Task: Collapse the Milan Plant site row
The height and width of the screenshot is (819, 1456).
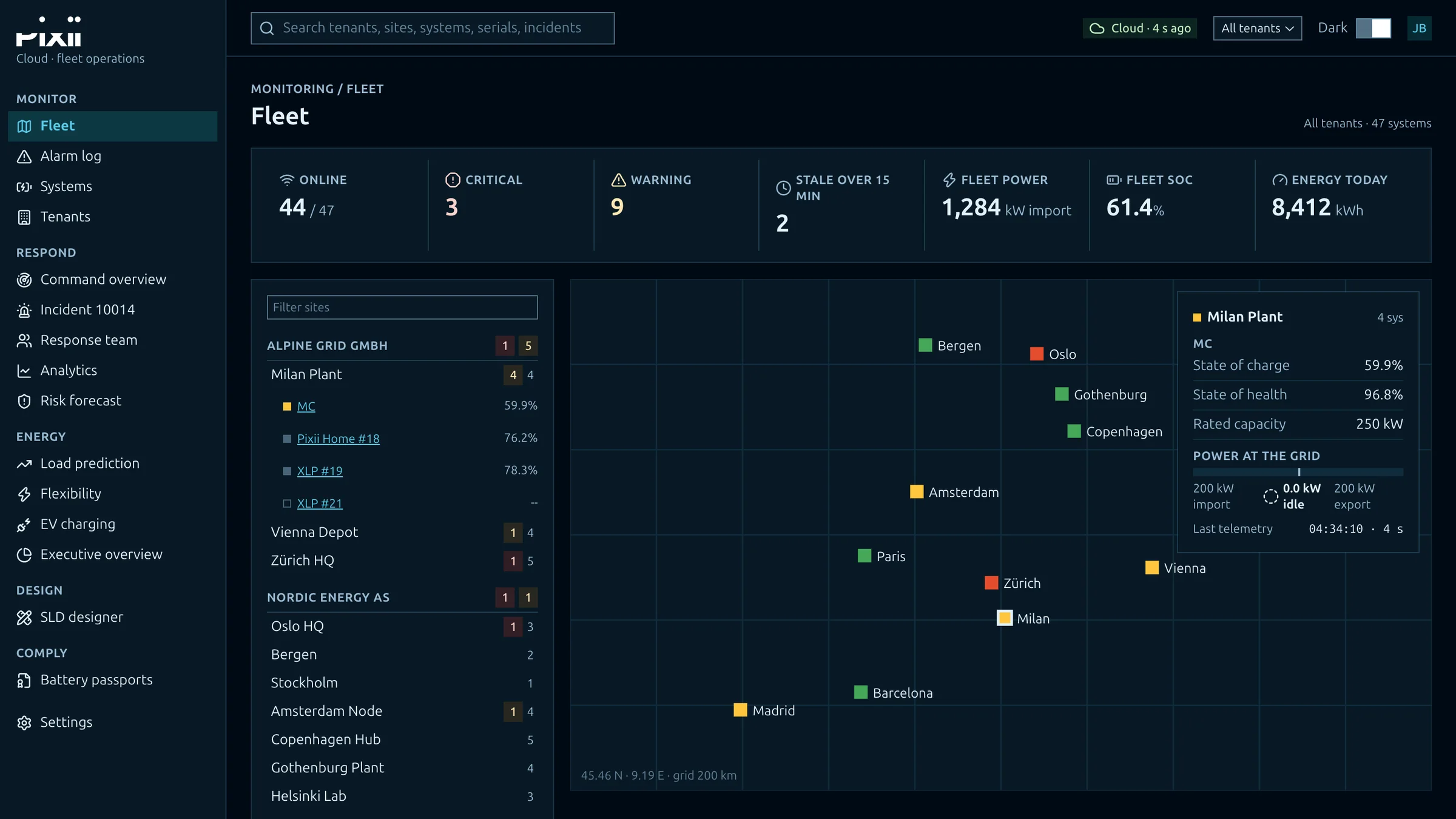Action: click(402, 374)
